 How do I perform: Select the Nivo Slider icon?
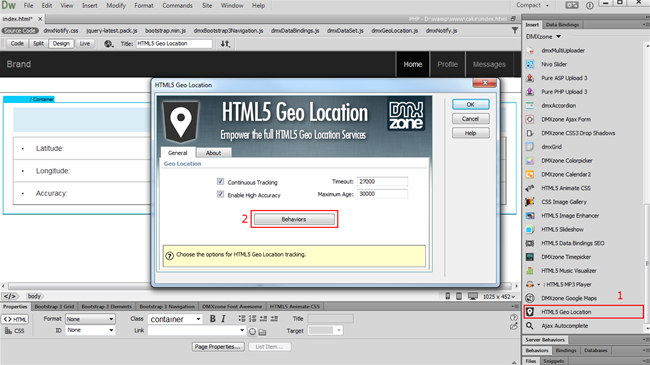point(530,64)
